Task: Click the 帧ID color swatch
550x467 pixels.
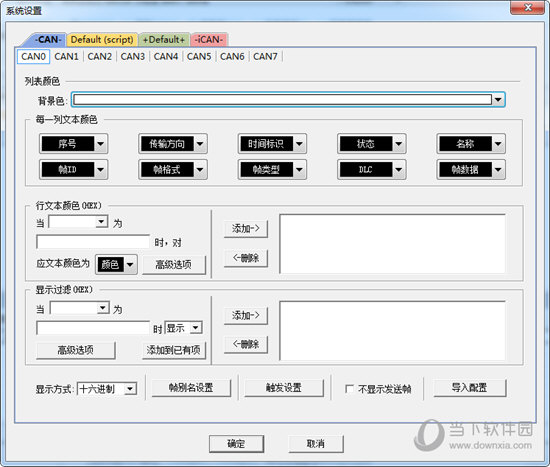Action: coord(67,169)
